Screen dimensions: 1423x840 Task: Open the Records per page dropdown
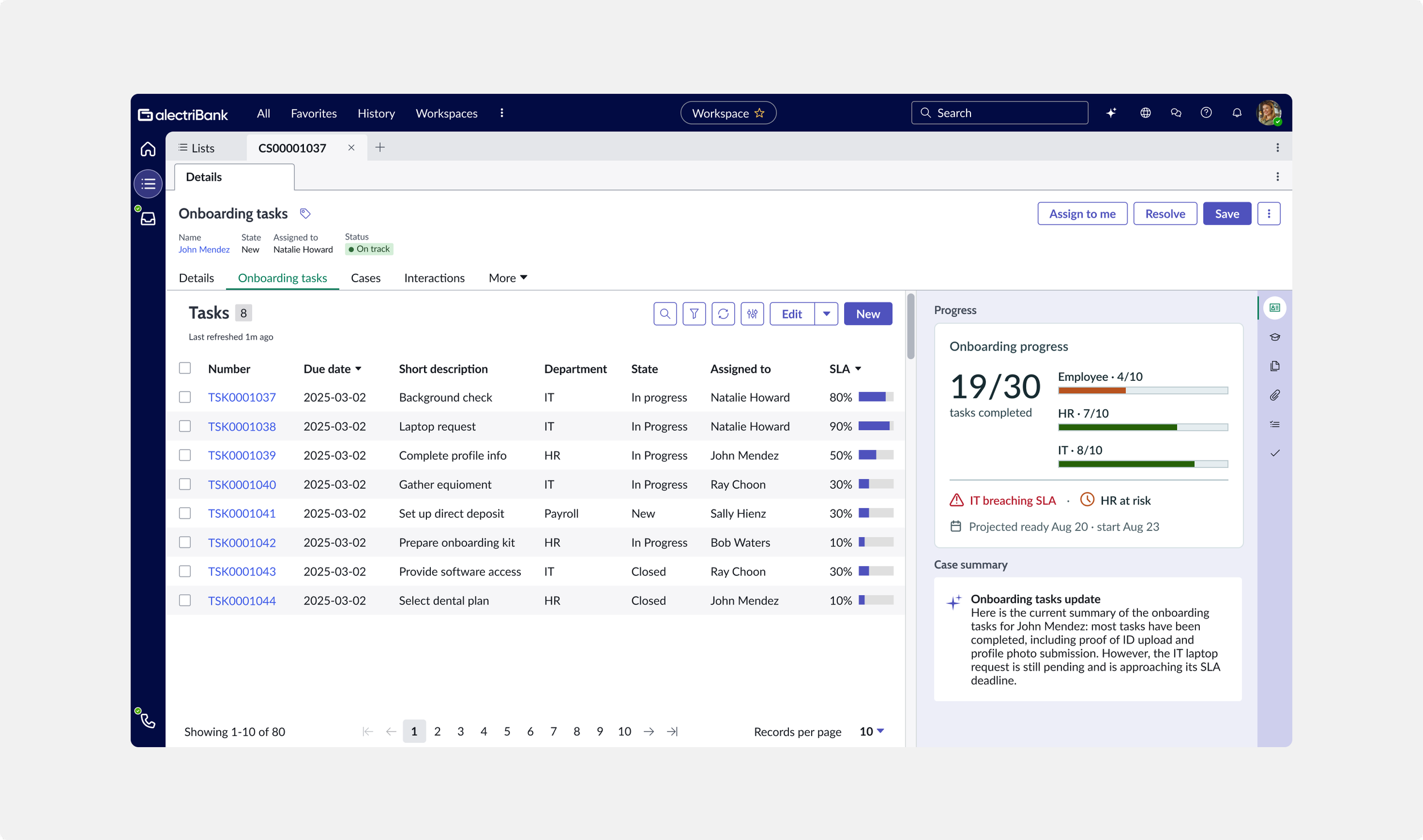(x=871, y=731)
